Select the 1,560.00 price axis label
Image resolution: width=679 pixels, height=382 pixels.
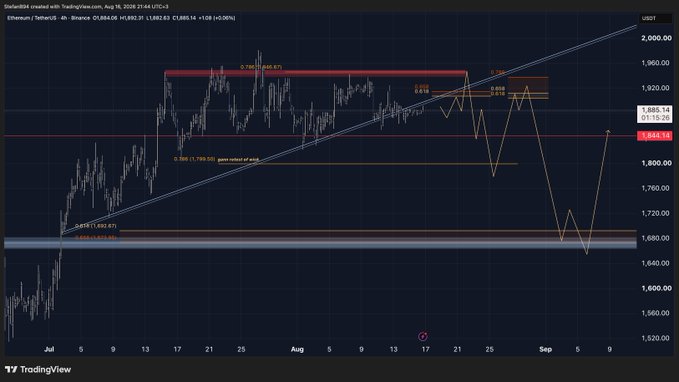(656, 313)
